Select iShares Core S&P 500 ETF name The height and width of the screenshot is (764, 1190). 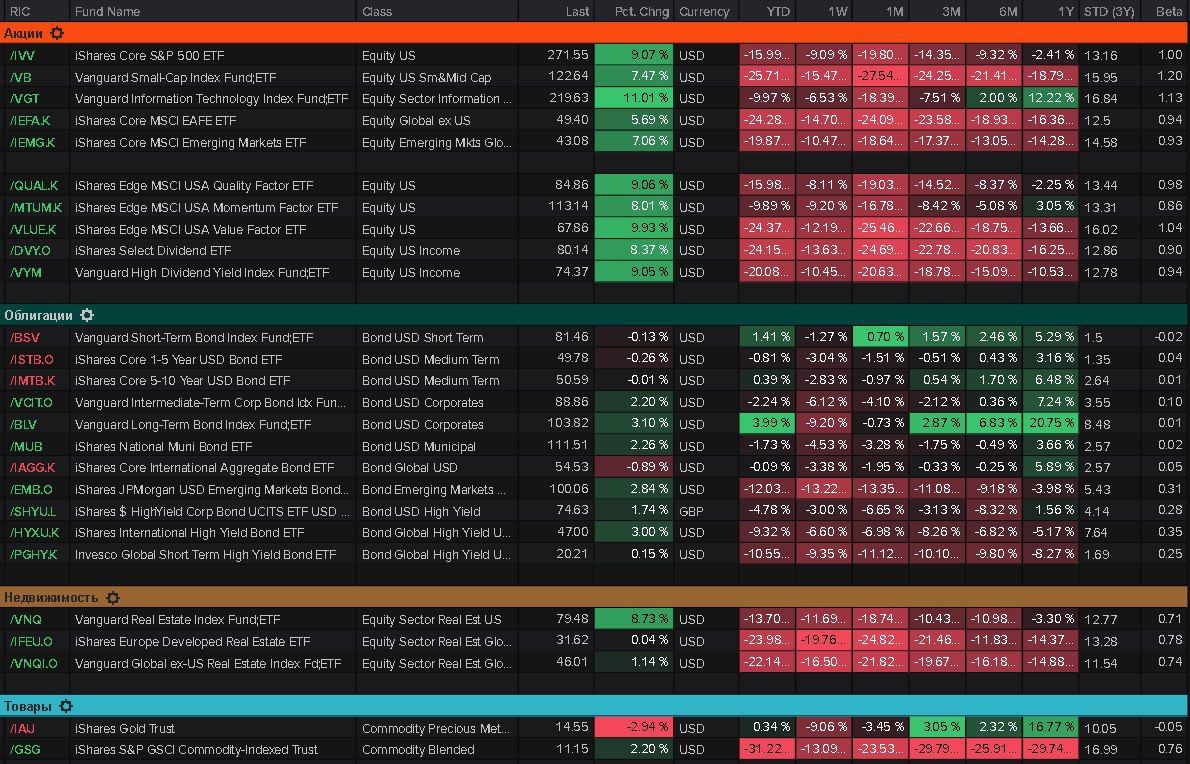[x=150, y=55]
